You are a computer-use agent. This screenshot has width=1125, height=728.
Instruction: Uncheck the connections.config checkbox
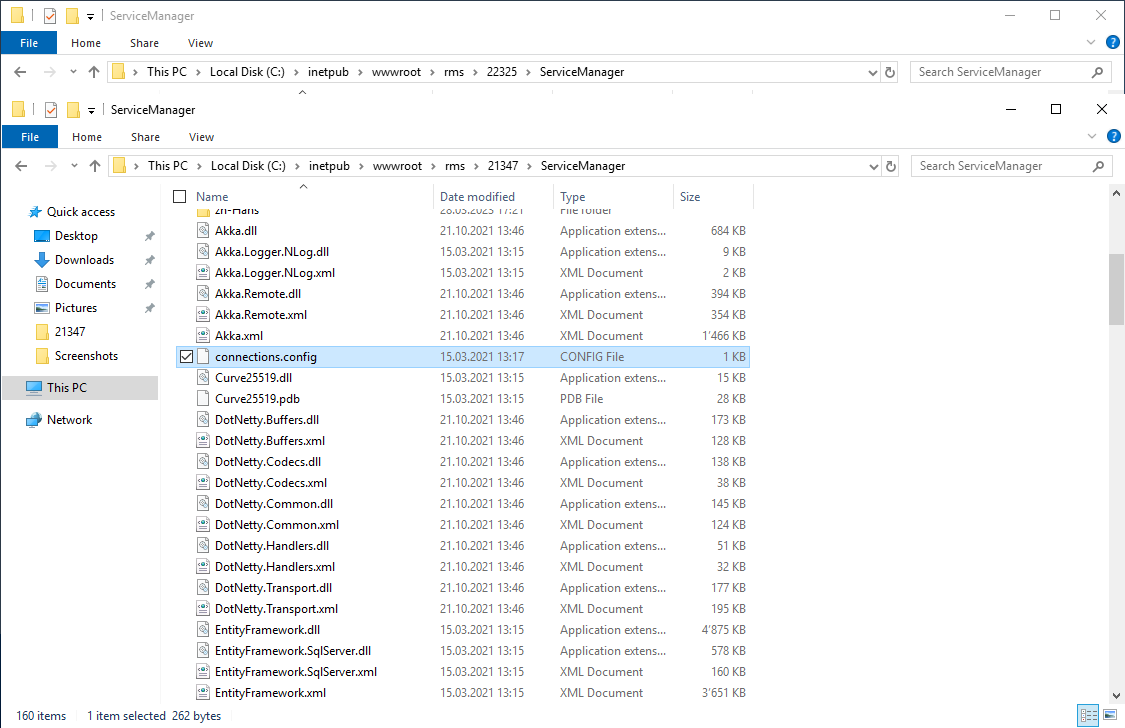[x=187, y=356]
